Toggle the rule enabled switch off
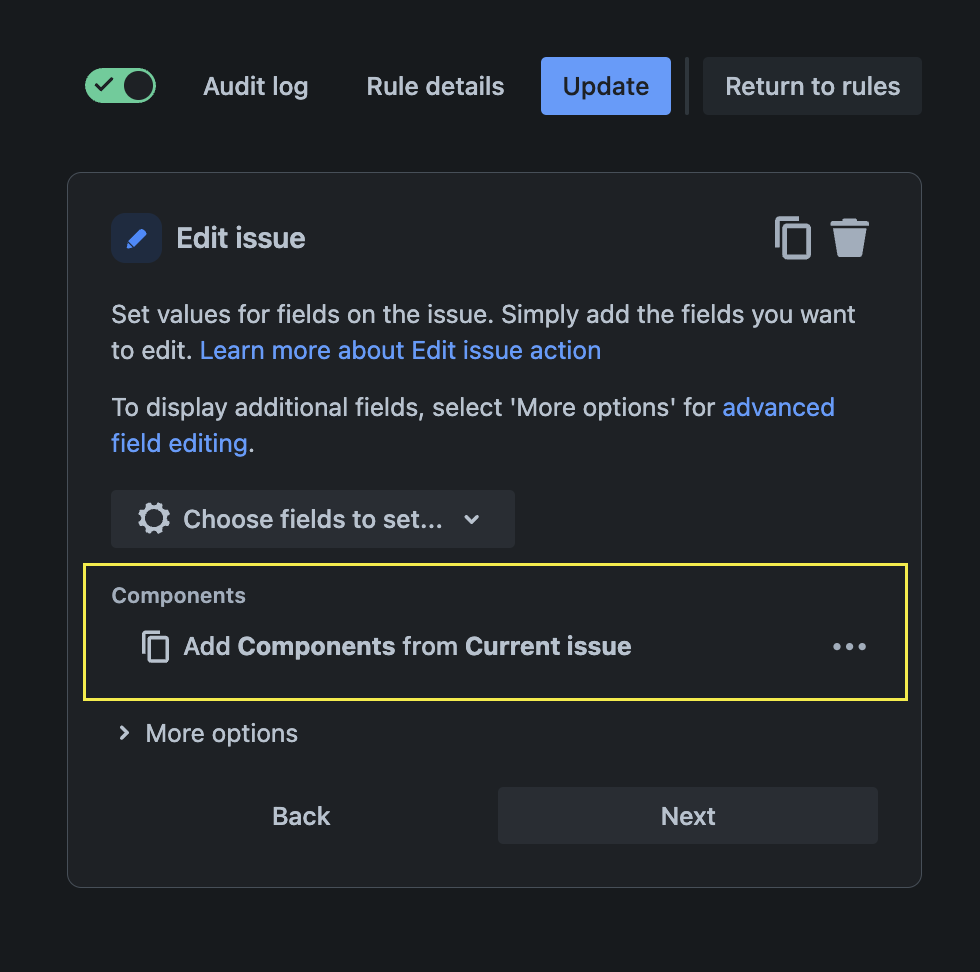Image resolution: width=980 pixels, height=972 pixels. (x=121, y=86)
